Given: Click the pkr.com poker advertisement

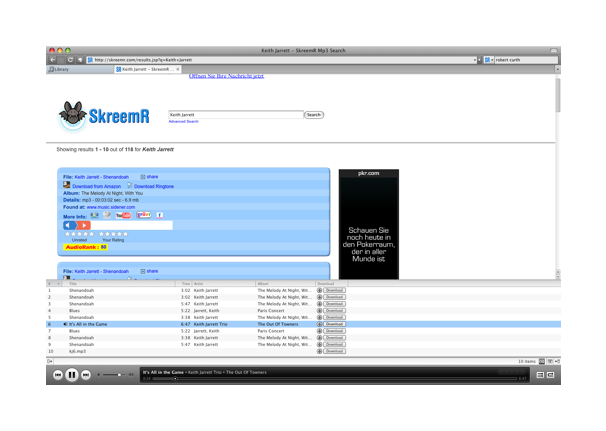Looking at the screenshot, I should (x=369, y=224).
